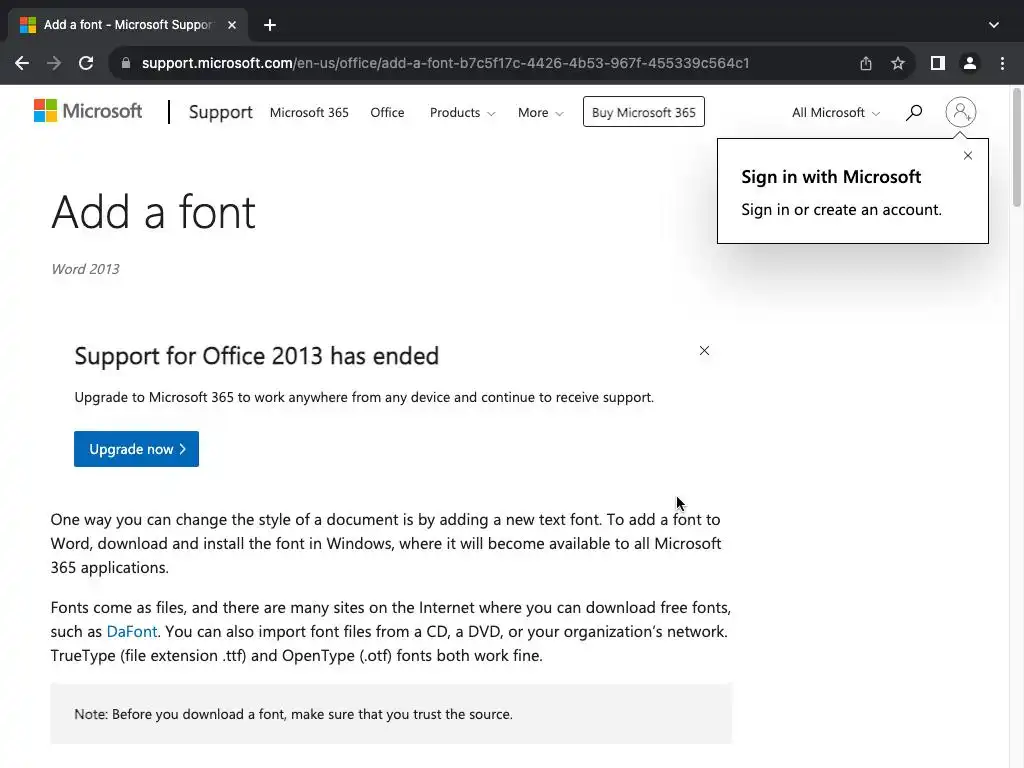Reload the page with the refresh icon
The width and height of the screenshot is (1024, 768).
coord(86,63)
